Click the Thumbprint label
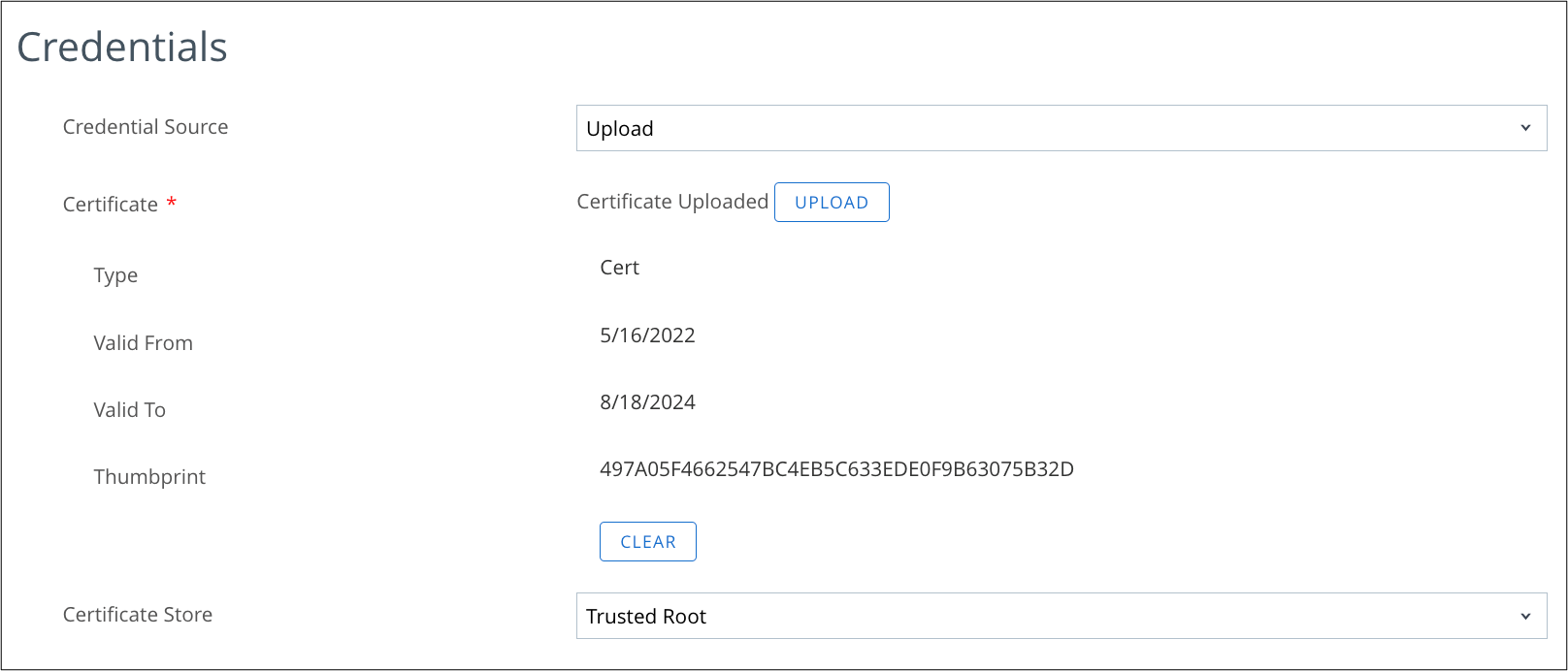 click(149, 477)
